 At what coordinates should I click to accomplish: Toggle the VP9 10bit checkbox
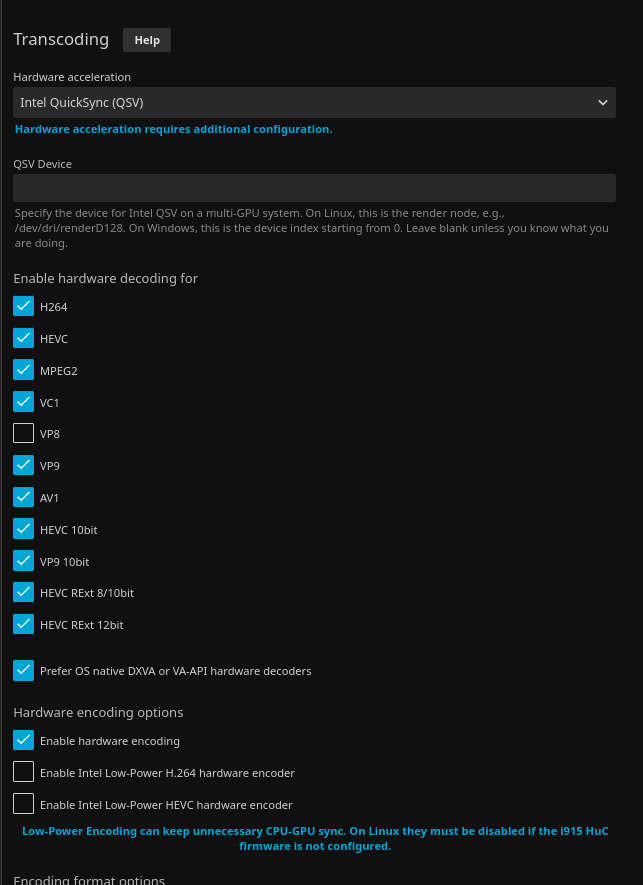(x=24, y=561)
